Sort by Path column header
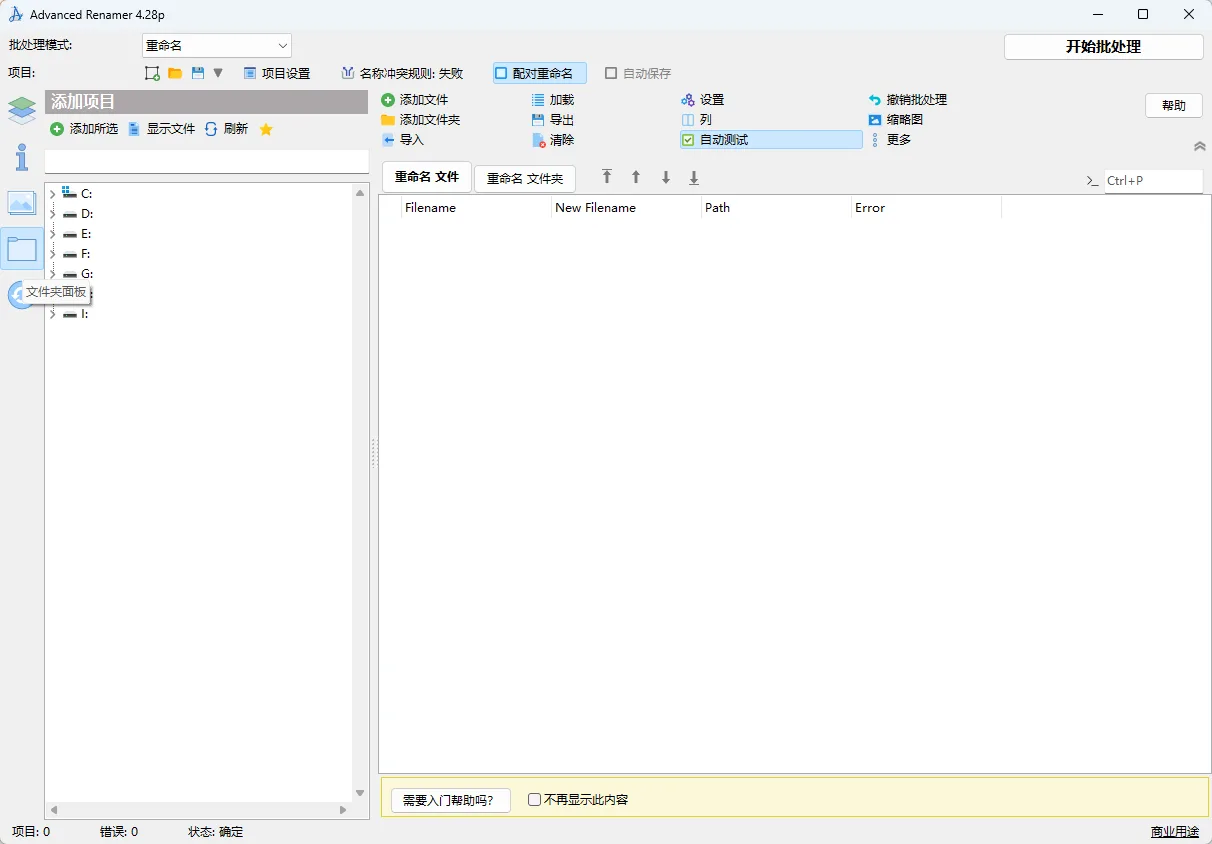Screen dimensions: 1212x844 (776, 208)
